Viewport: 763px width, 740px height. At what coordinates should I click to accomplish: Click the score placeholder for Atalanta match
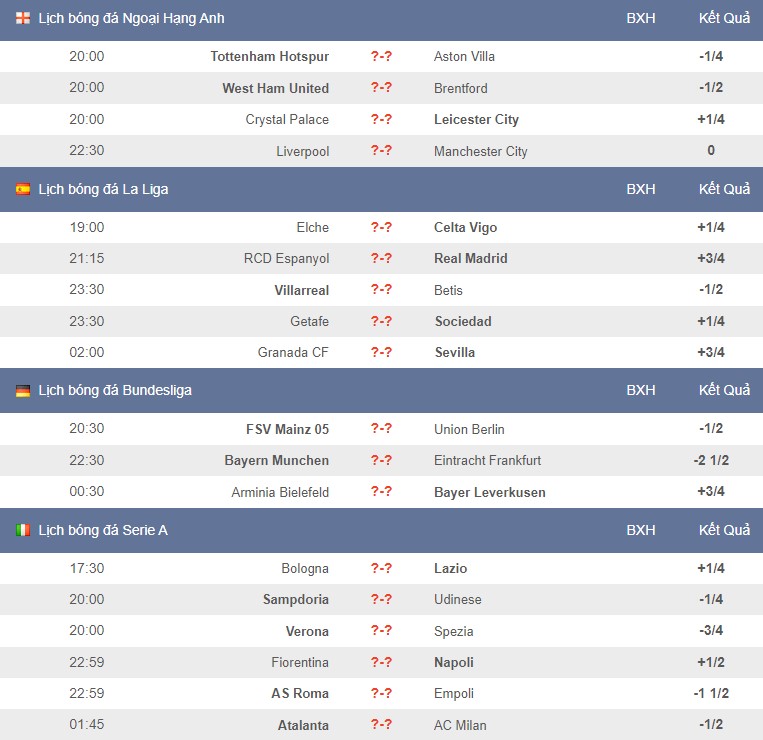[381, 724]
